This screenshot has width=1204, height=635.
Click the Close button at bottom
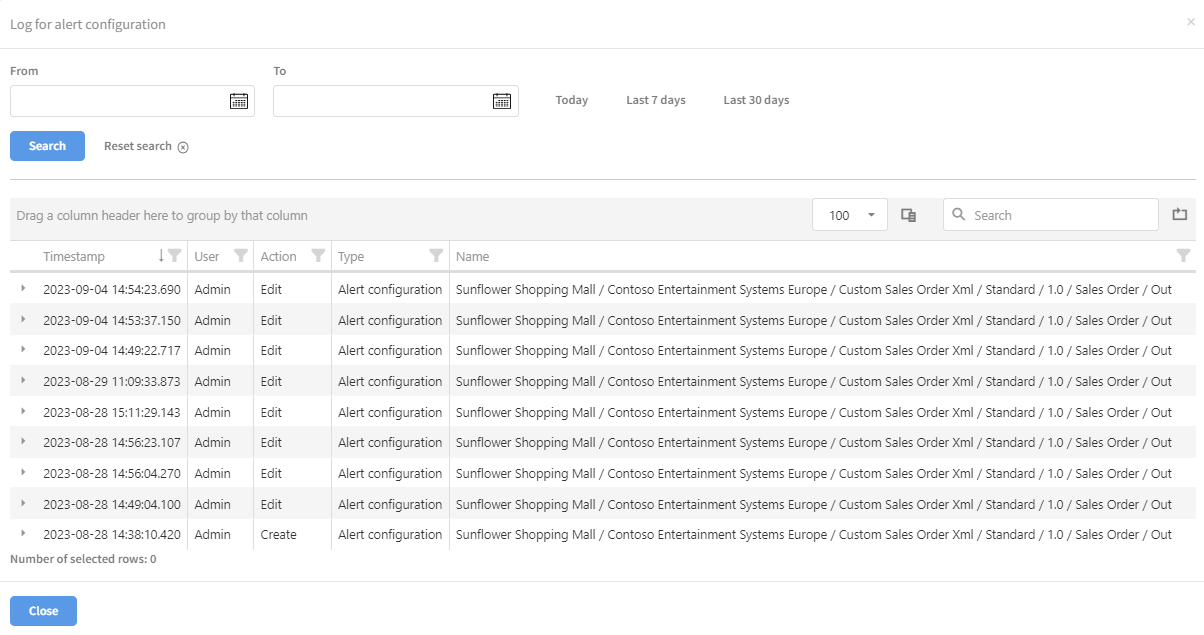click(x=43, y=611)
